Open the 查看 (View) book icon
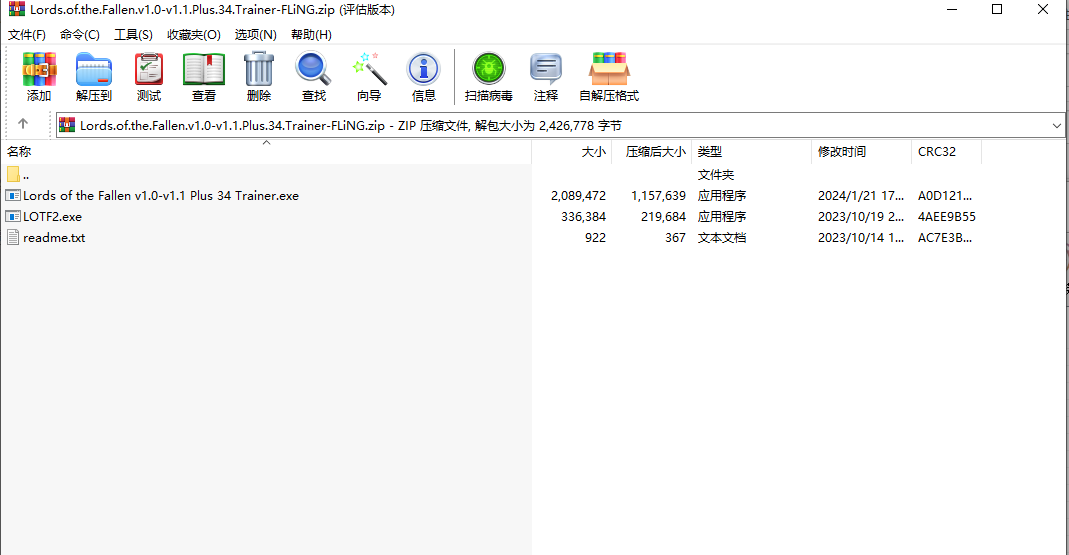 [204, 71]
